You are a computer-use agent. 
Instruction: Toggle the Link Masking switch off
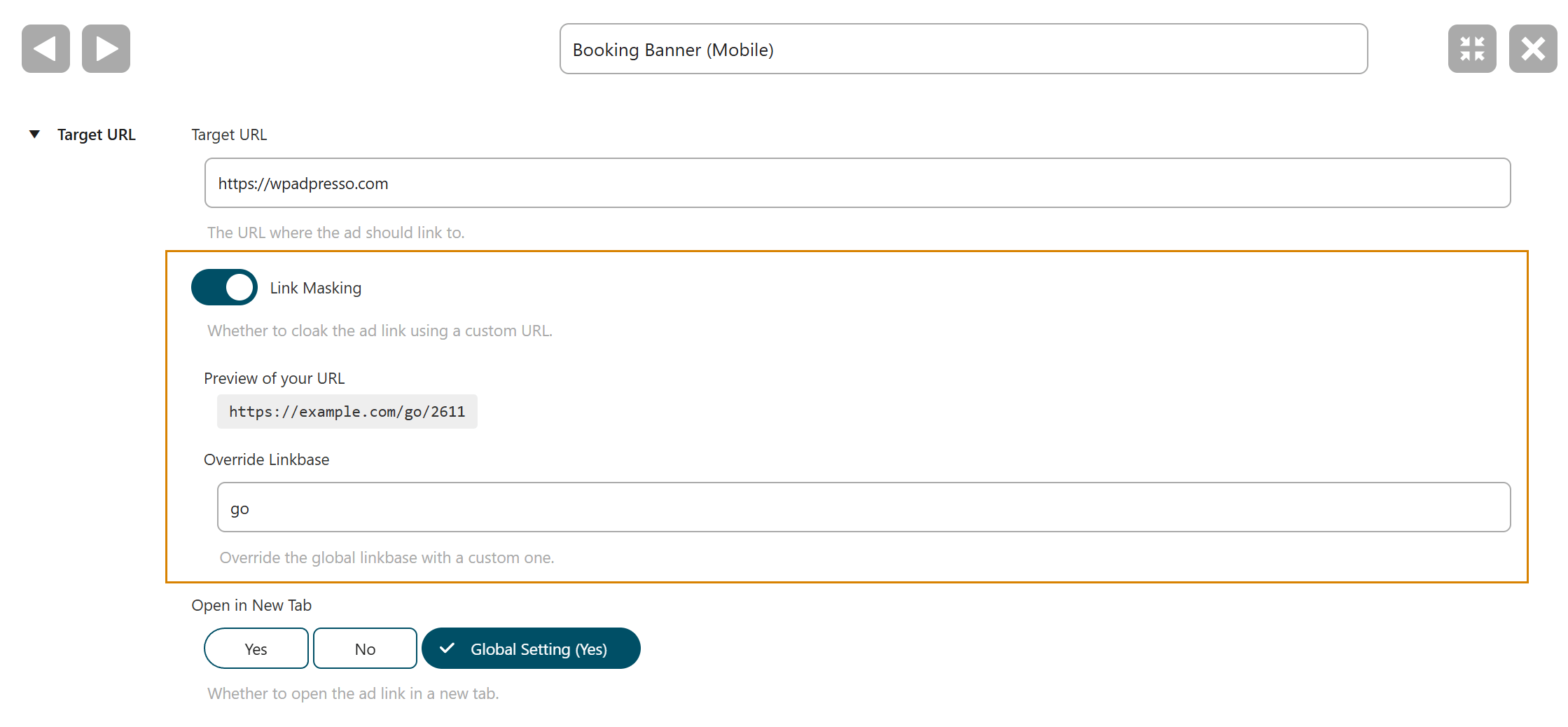(224, 287)
